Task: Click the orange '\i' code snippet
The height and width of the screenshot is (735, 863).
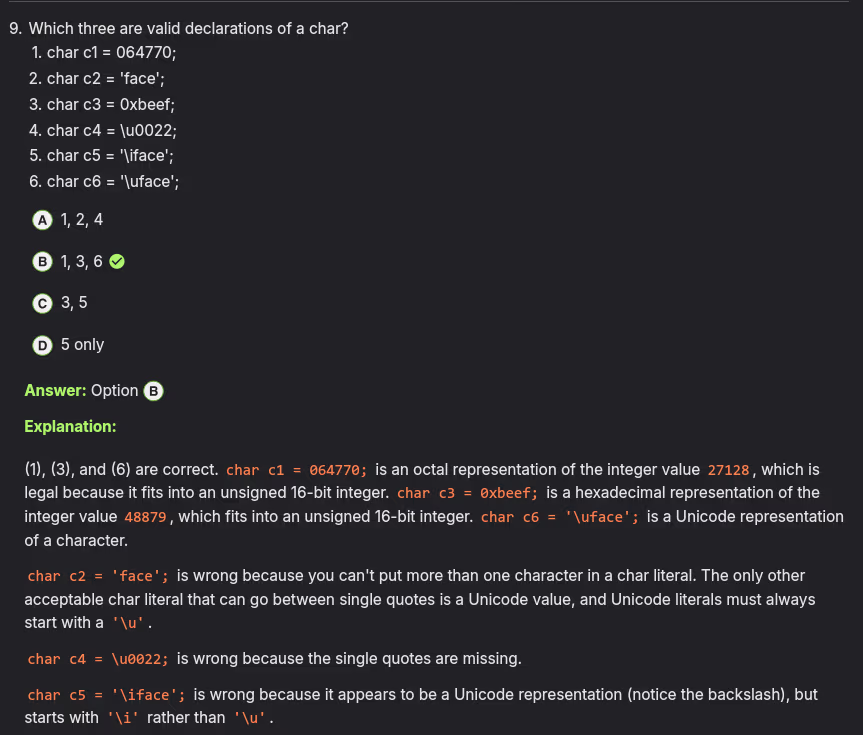Action: point(122,719)
